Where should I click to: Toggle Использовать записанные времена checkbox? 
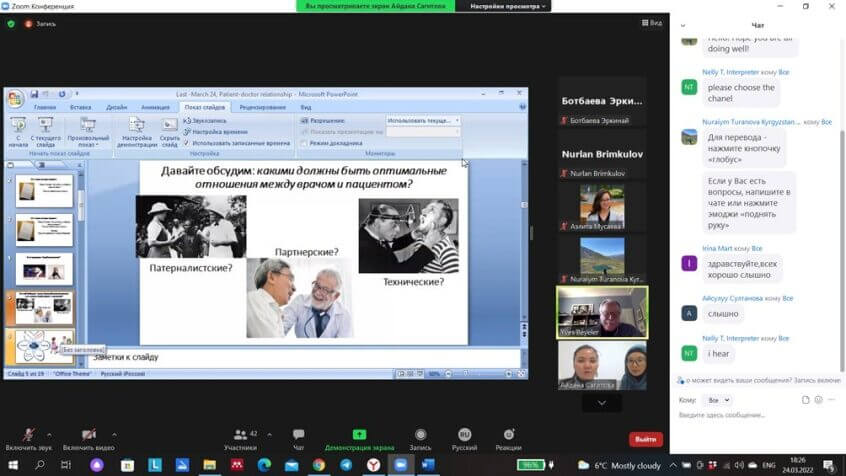187,143
